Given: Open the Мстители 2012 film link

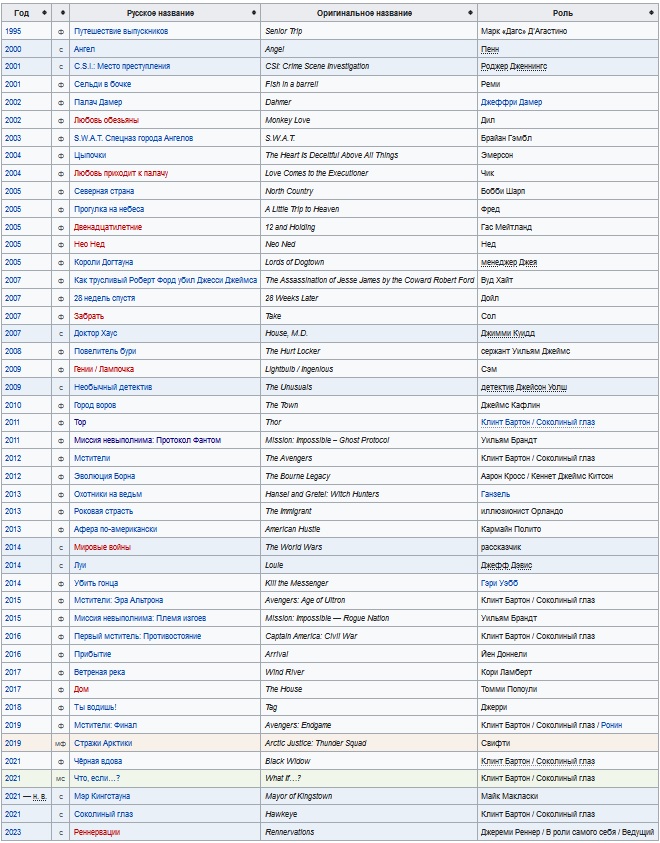Looking at the screenshot, I should [x=91, y=458].
